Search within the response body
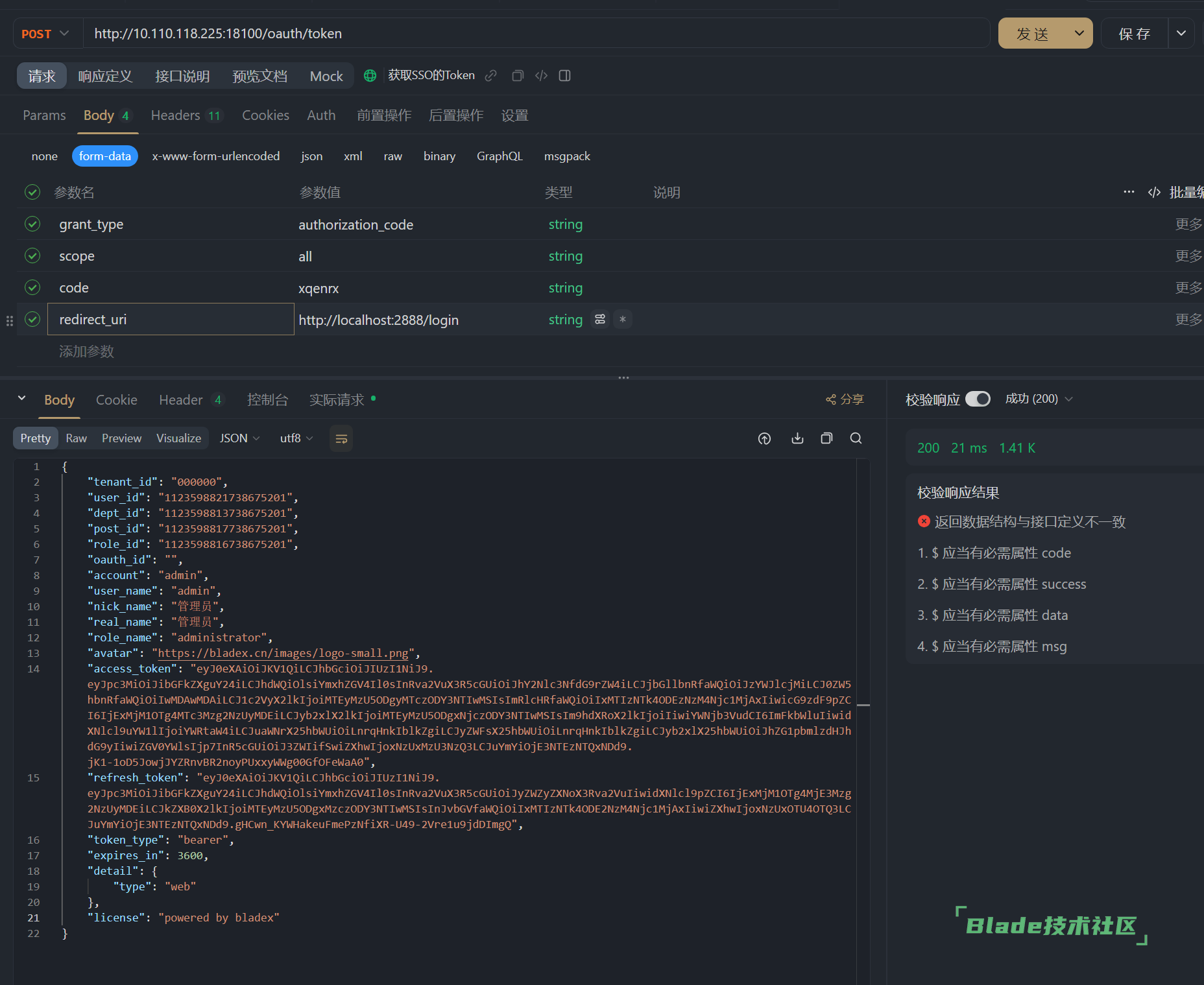Viewport: 1204px width, 985px height. (856, 439)
